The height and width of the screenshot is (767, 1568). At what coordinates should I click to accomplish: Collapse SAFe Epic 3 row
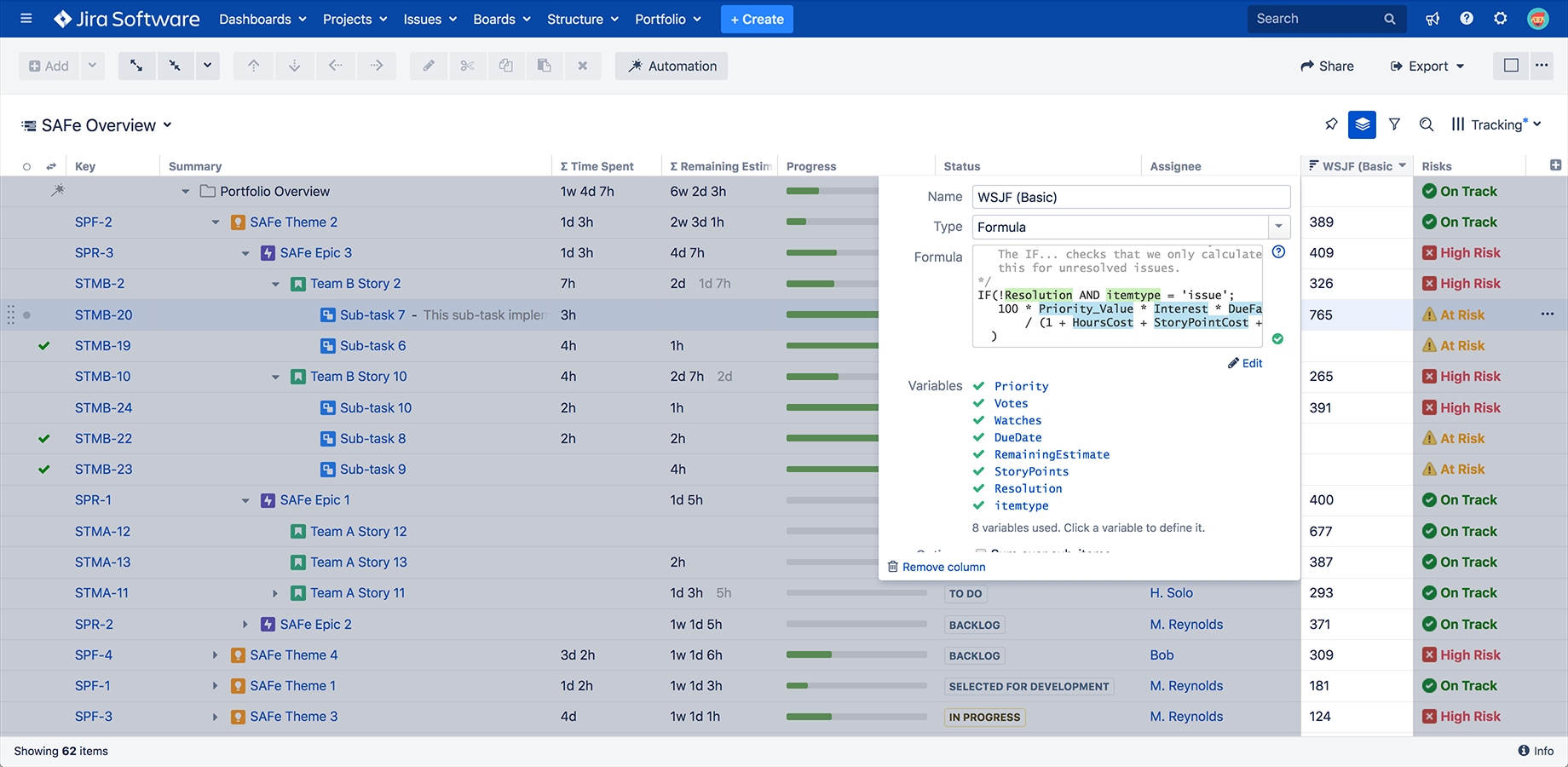[x=245, y=253]
